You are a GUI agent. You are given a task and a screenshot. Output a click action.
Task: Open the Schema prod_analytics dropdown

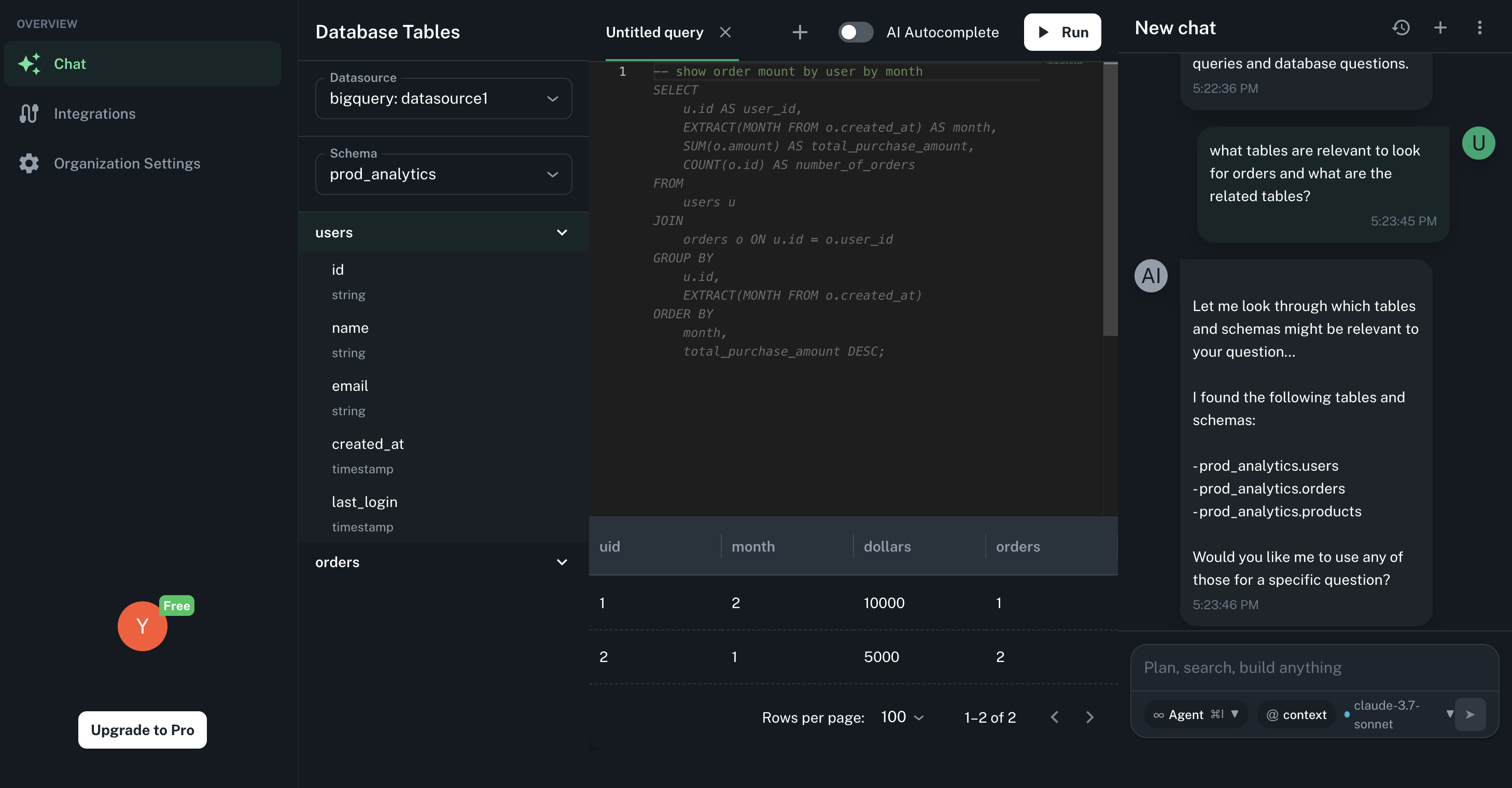point(443,174)
